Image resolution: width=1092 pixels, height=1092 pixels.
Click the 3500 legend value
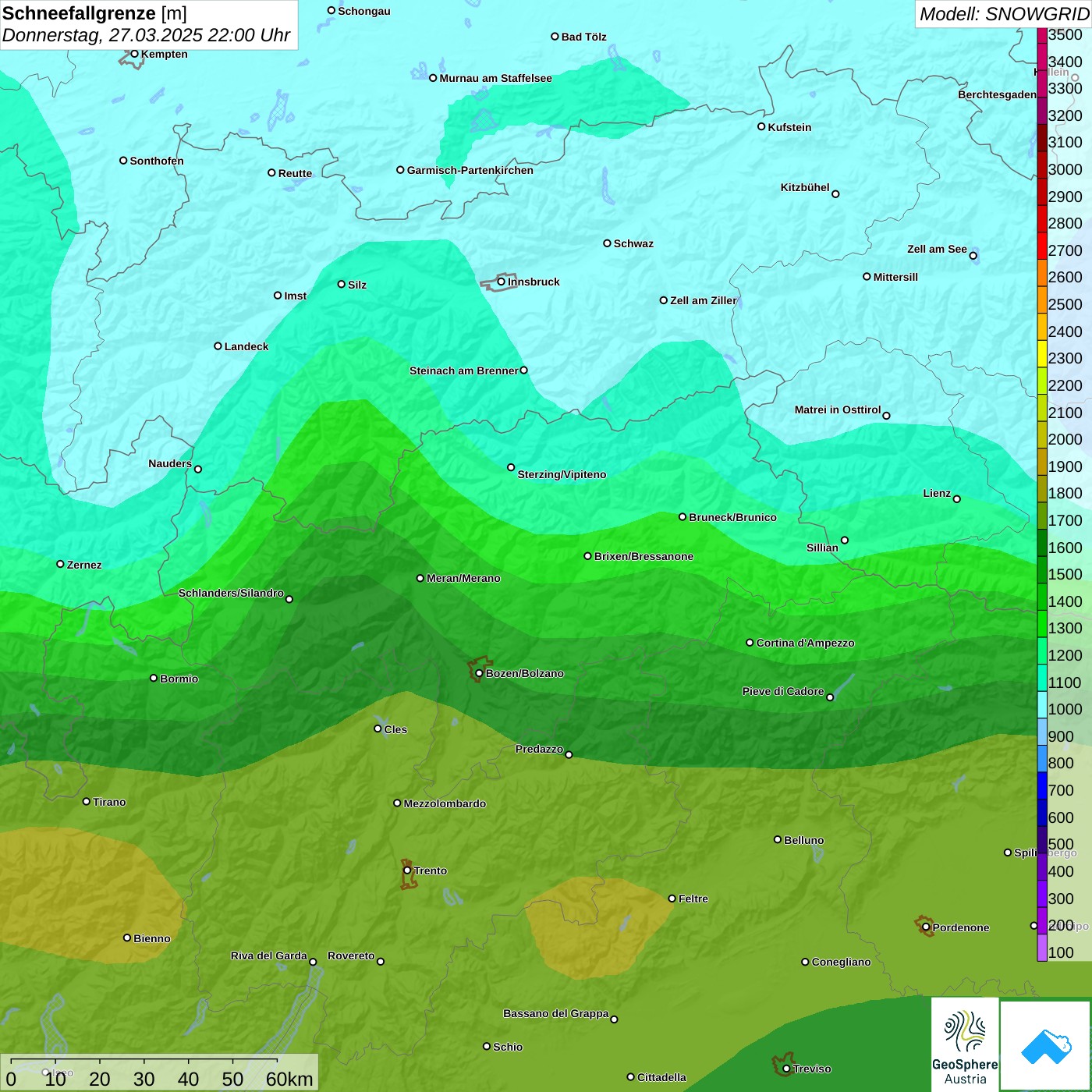1065,34
